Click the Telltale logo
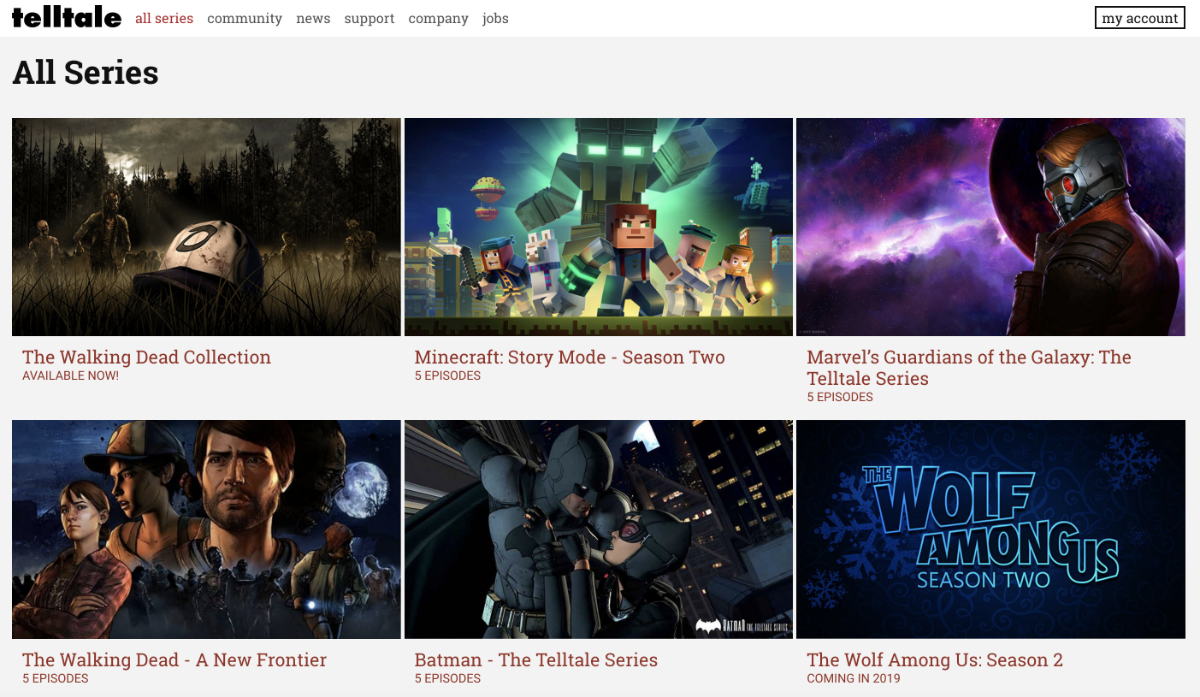The height and width of the screenshot is (697, 1200). coord(67,18)
